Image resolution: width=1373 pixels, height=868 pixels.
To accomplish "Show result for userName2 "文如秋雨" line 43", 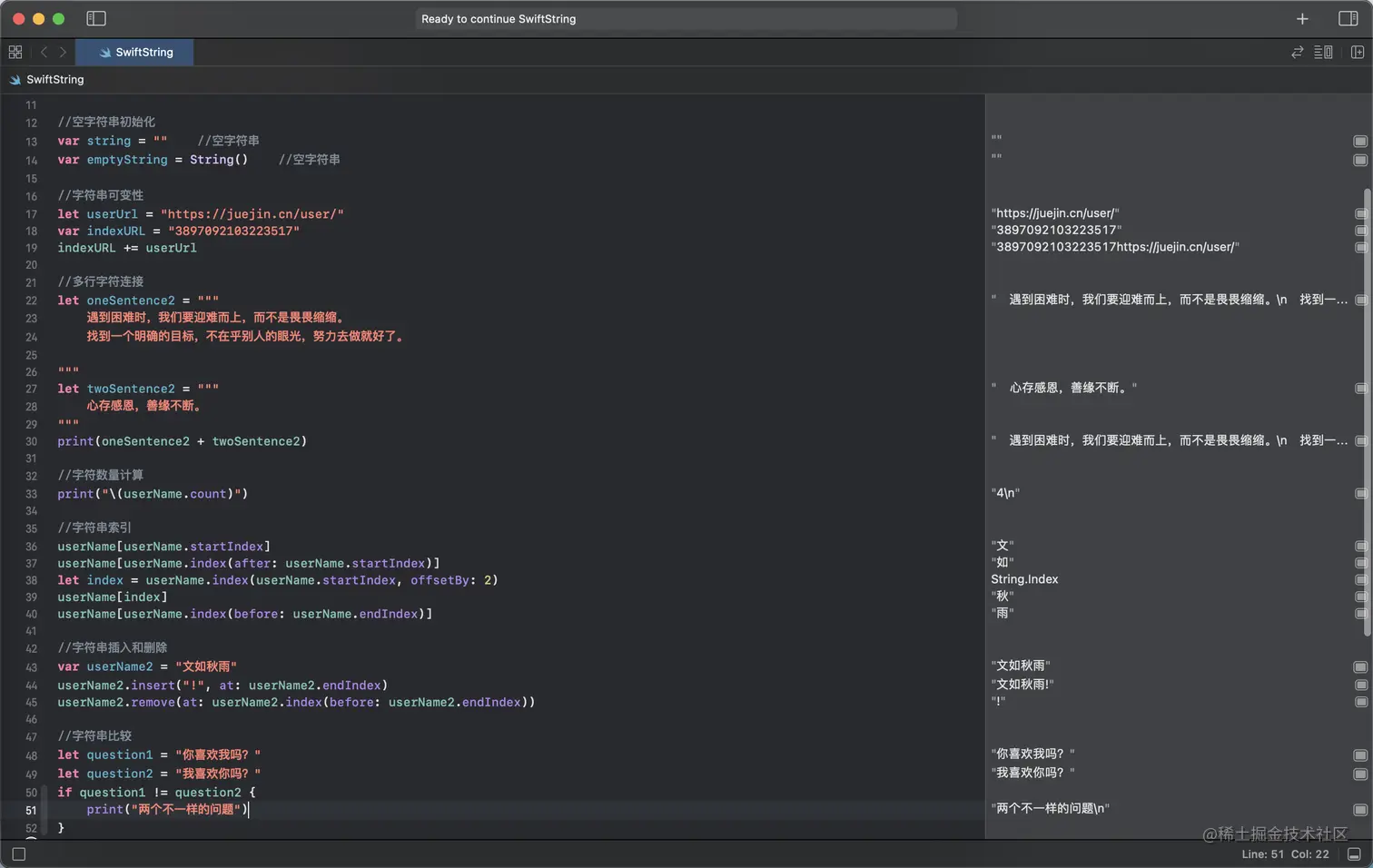I will (x=1360, y=666).
